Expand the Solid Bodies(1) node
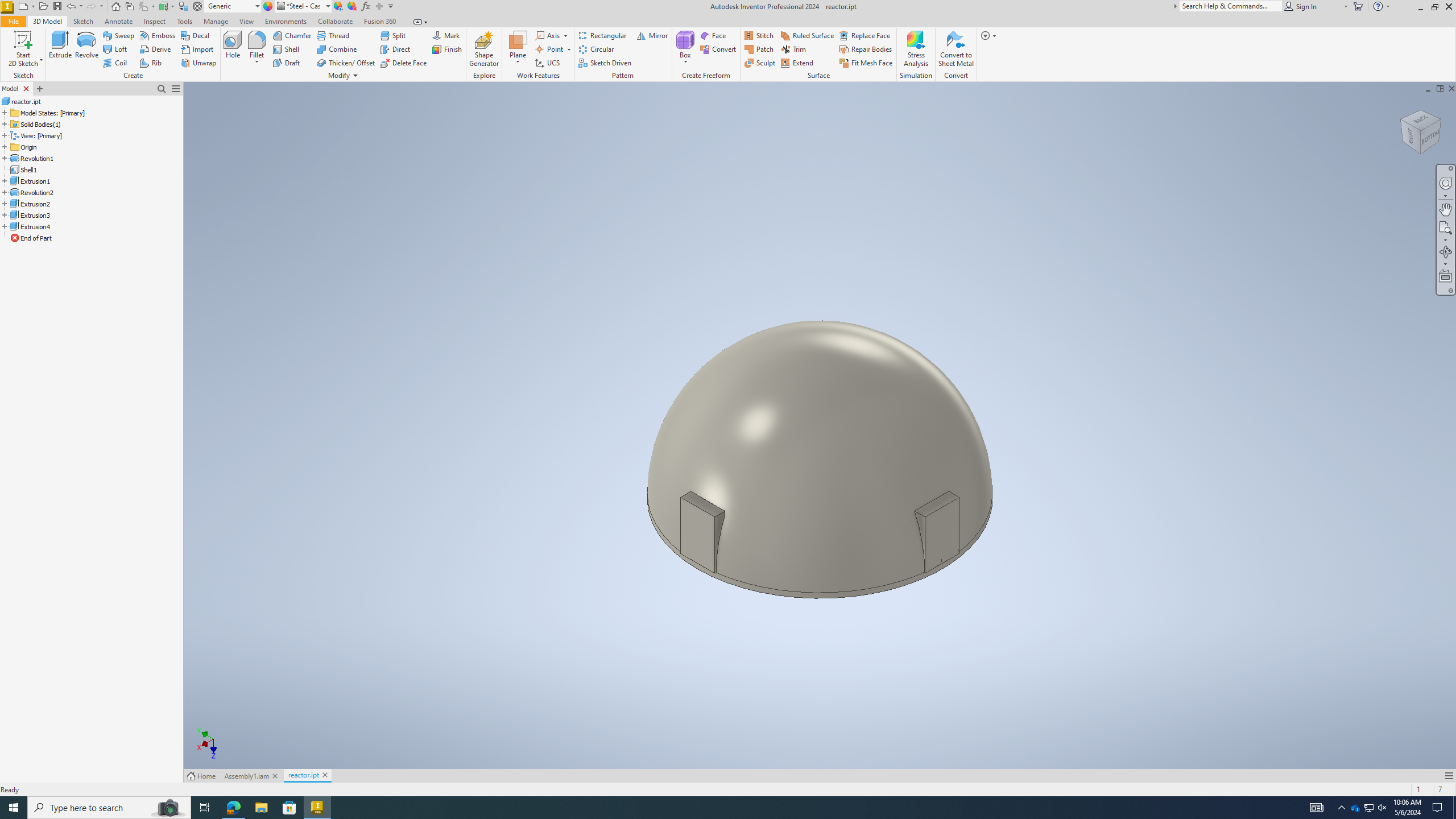 click(x=5, y=124)
